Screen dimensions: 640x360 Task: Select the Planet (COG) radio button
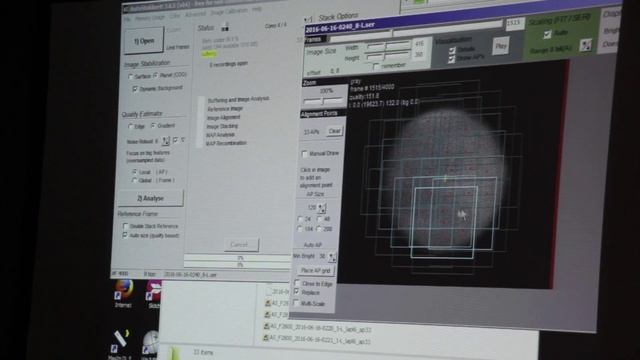pos(156,76)
